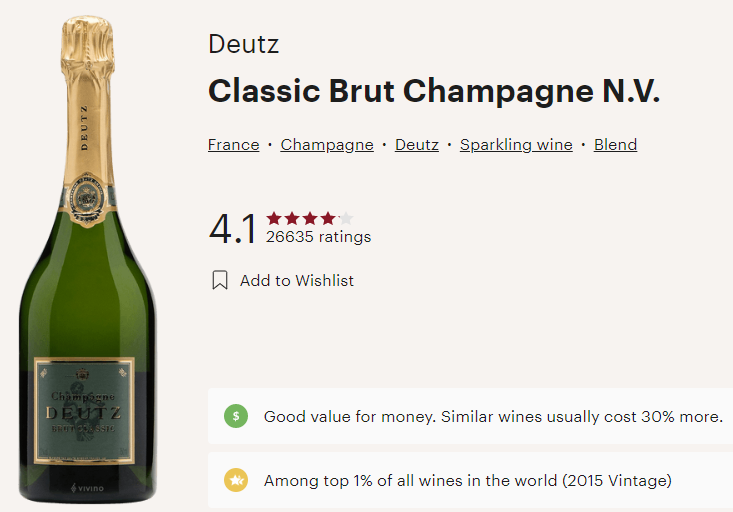Click the Good value for money banner
The width and height of the screenshot is (733, 512).
pos(493,416)
